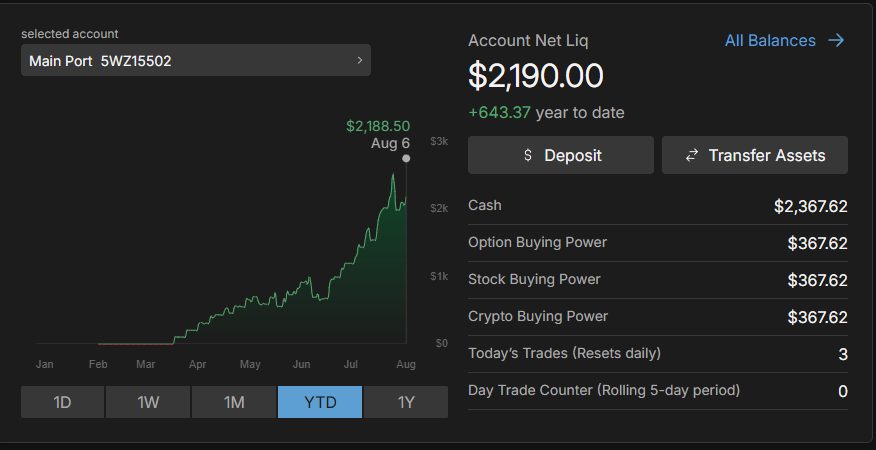
Task: Click the dollar sign icon on Deposit
Action: pos(528,155)
